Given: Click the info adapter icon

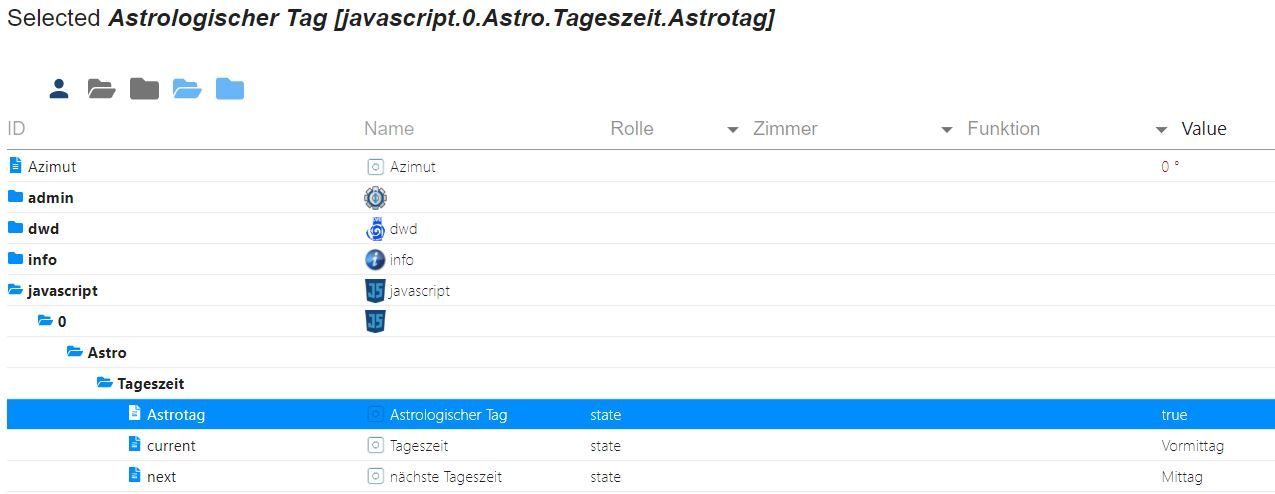Looking at the screenshot, I should click(x=375, y=260).
